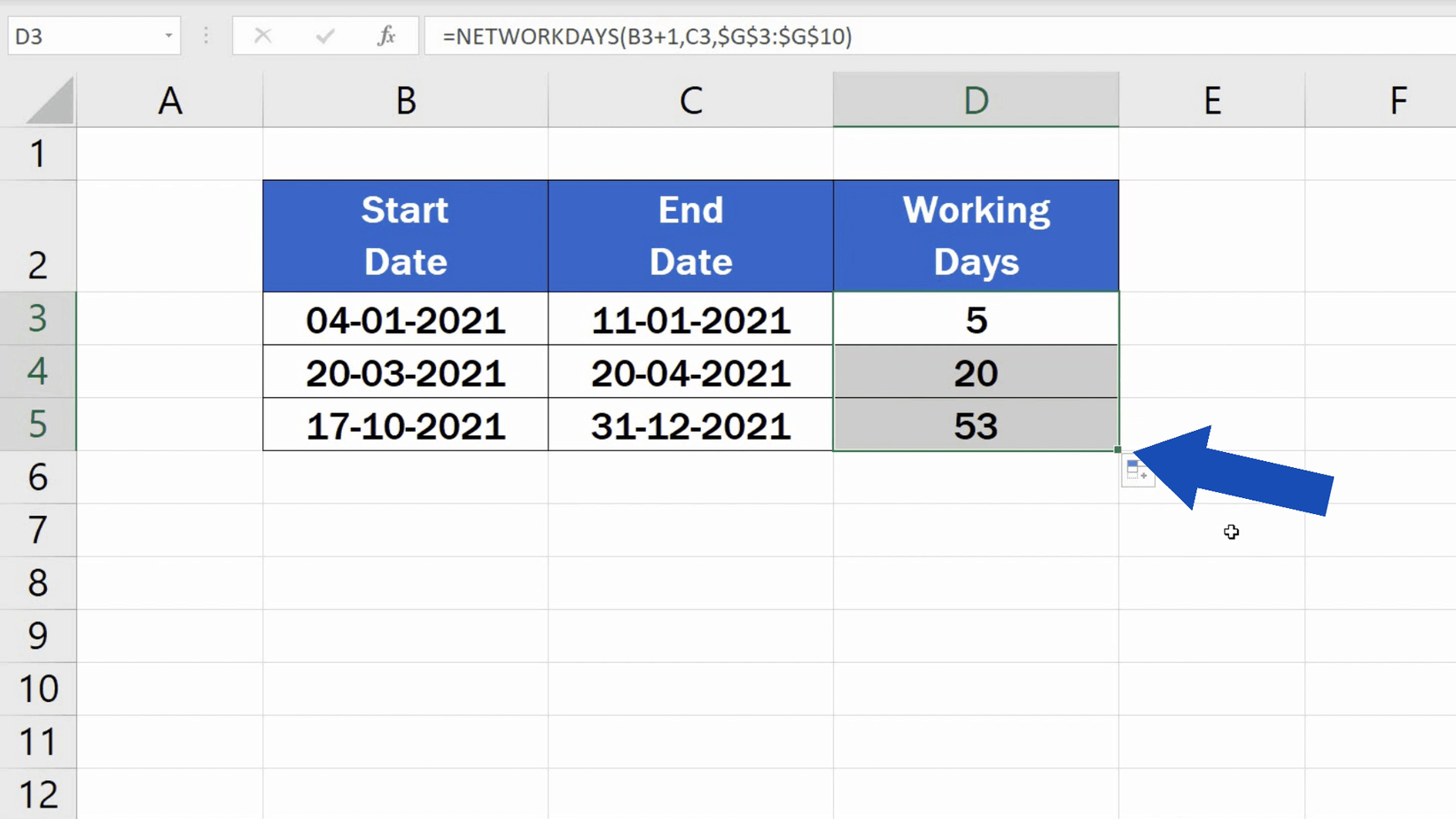
Task: Click the Insert Function (fx) icon
Action: pyautogui.click(x=386, y=36)
